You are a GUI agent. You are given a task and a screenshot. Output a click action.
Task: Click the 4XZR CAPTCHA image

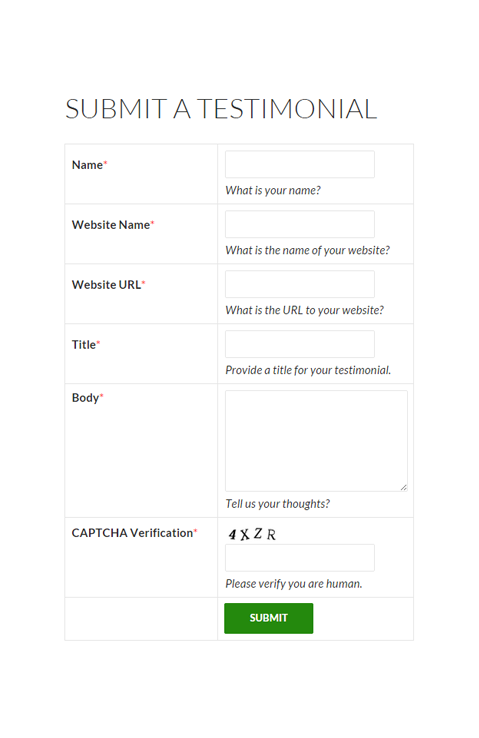pos(252,534)
